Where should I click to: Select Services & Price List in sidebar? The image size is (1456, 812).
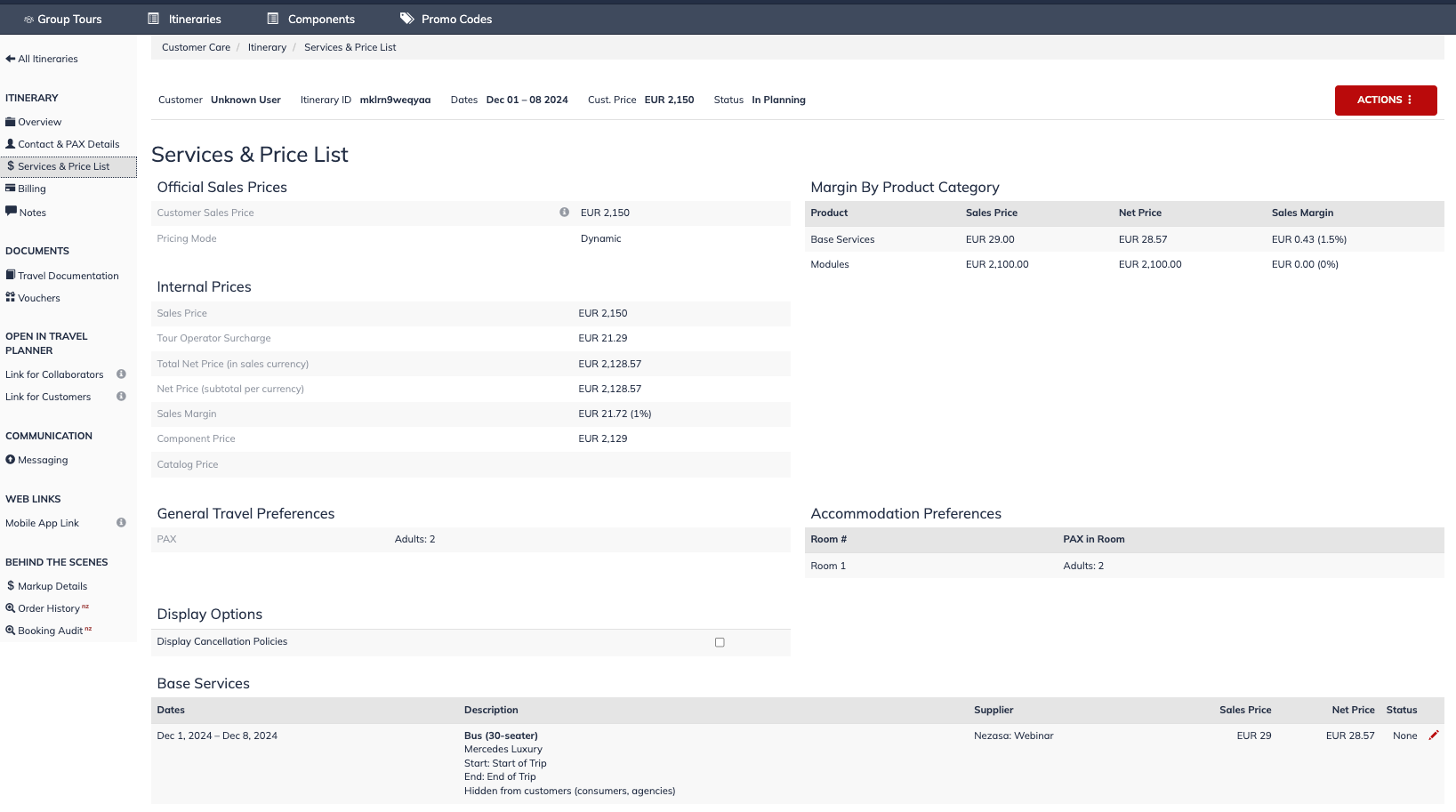click(x=68, y=166)
